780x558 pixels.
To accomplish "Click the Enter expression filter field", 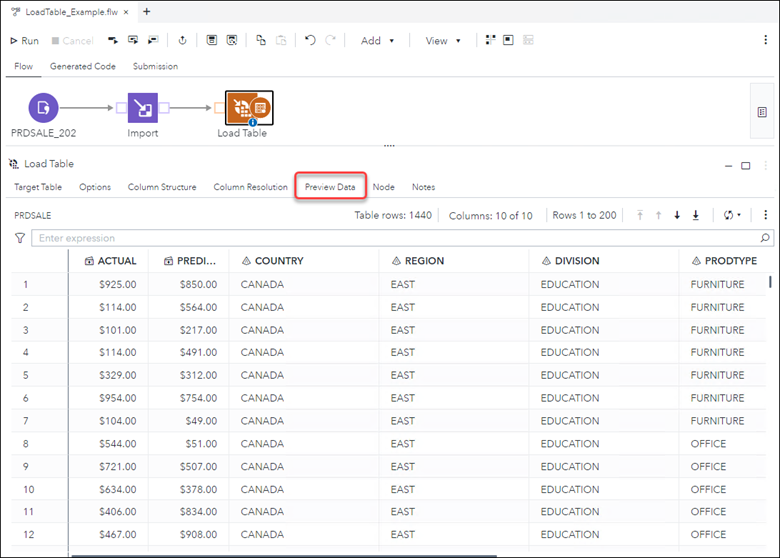I will tap(395, 238).
